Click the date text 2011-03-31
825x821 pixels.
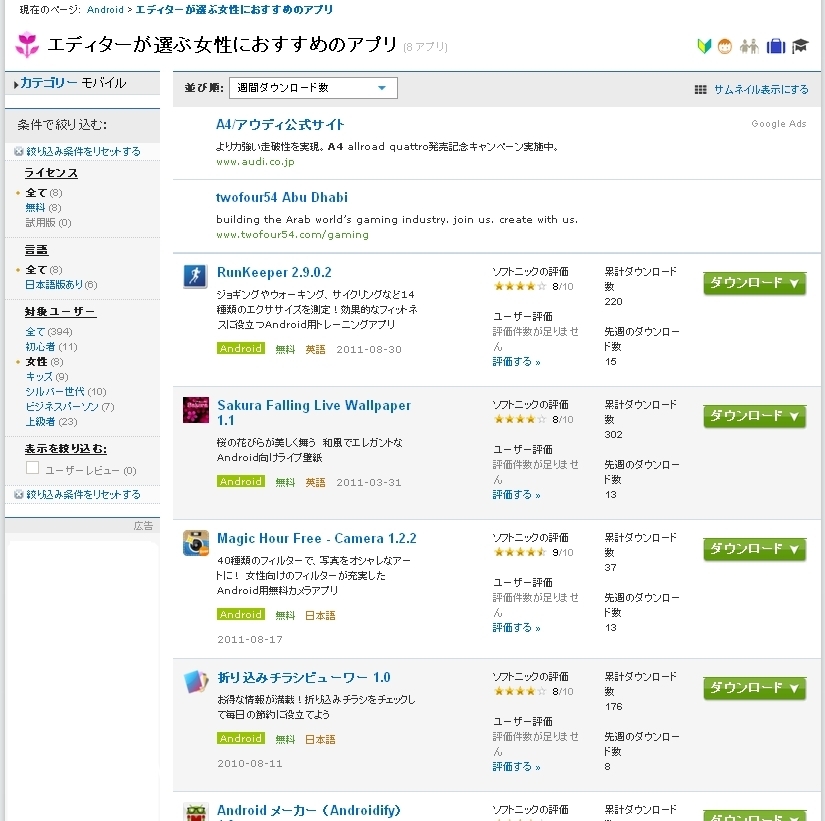tap(368, 482)
